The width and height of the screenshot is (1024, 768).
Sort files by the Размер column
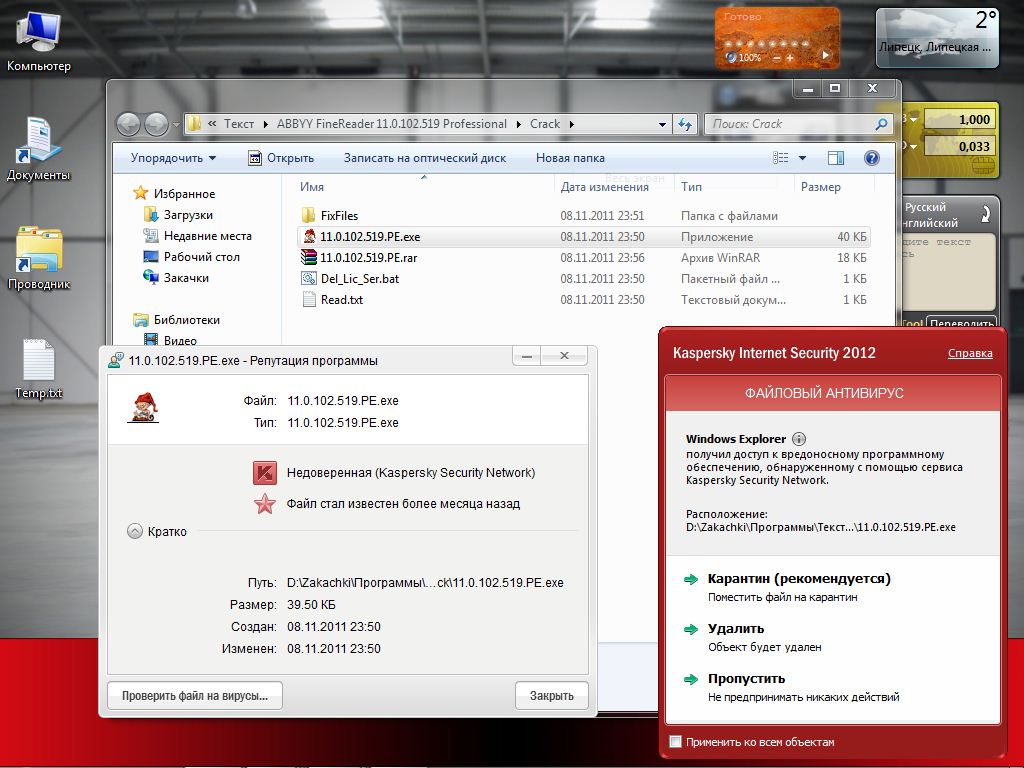(821, 187)
